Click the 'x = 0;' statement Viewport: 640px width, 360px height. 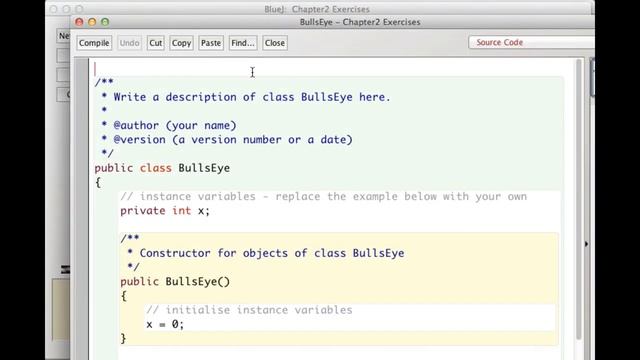pos(165,324)
